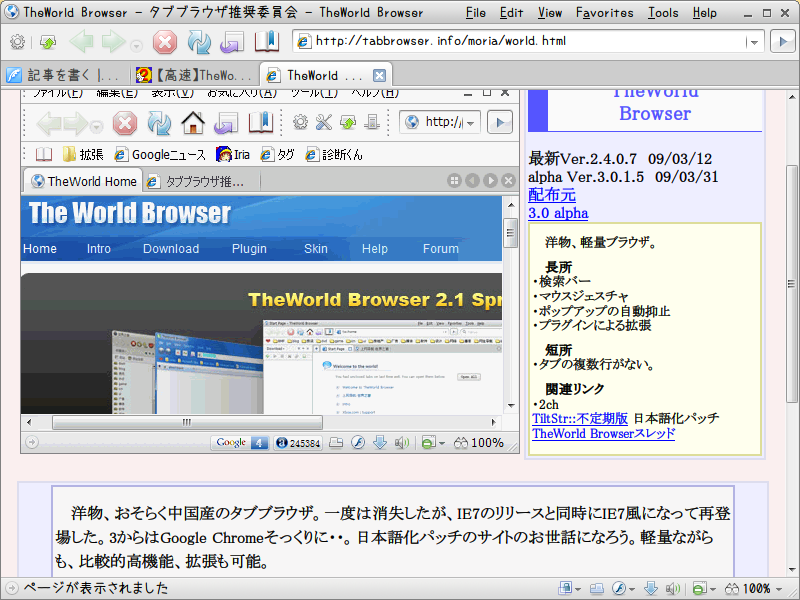Viewport: 800px width, 600px height.
Task: Open the navigation history dropdown beside Forward
Action: 136,46
